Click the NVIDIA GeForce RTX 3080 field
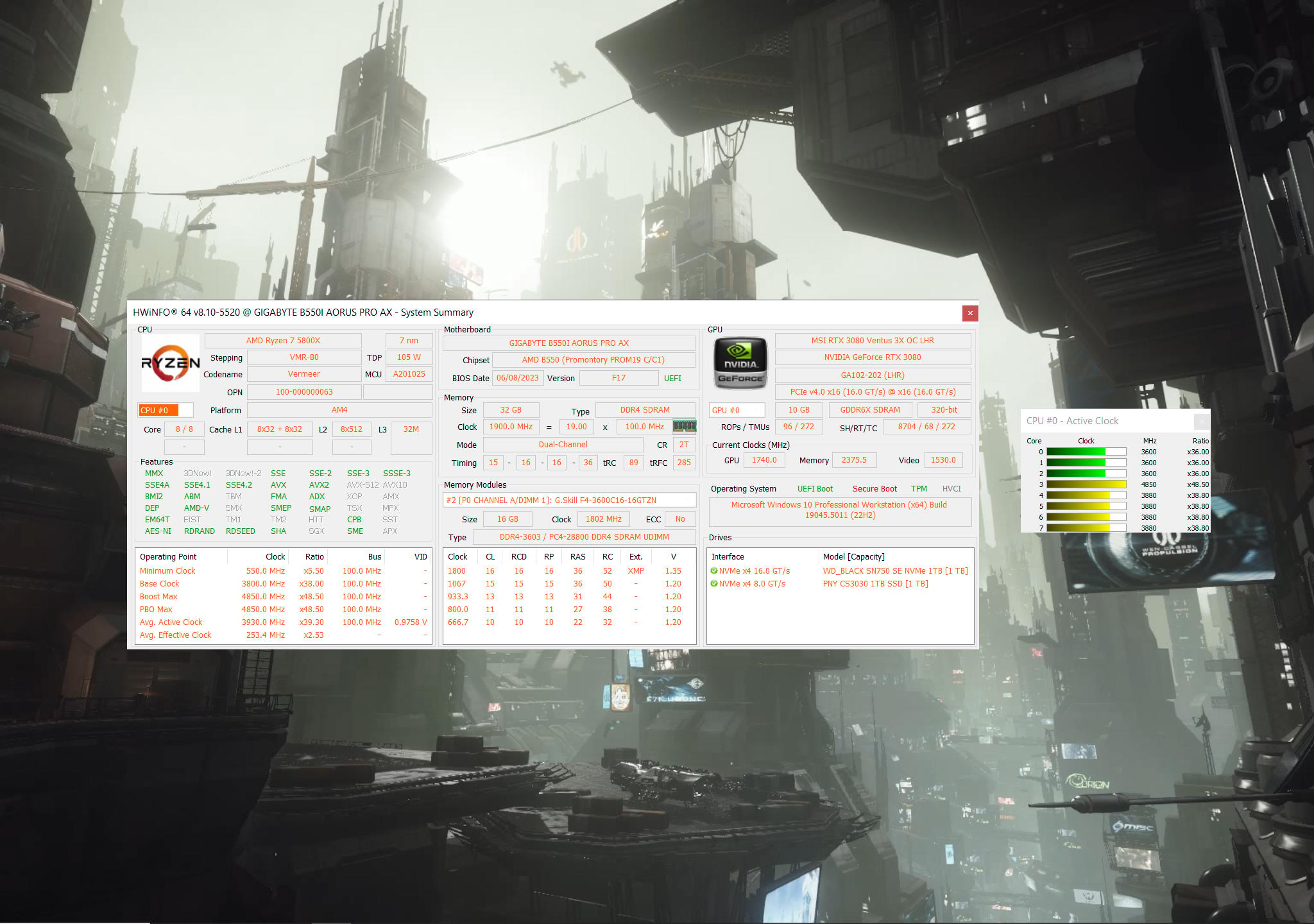 [x=873, y=357]
